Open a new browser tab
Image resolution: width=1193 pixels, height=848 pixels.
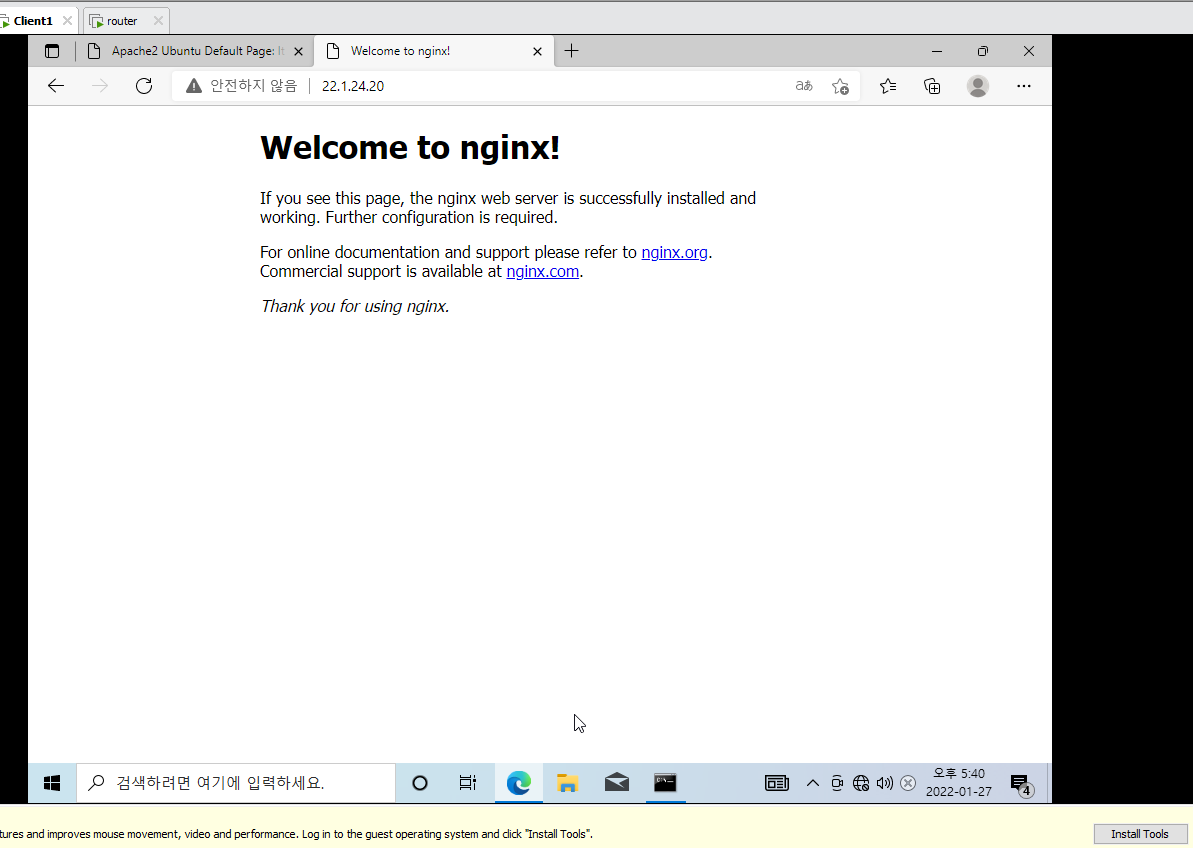point(571,51)
